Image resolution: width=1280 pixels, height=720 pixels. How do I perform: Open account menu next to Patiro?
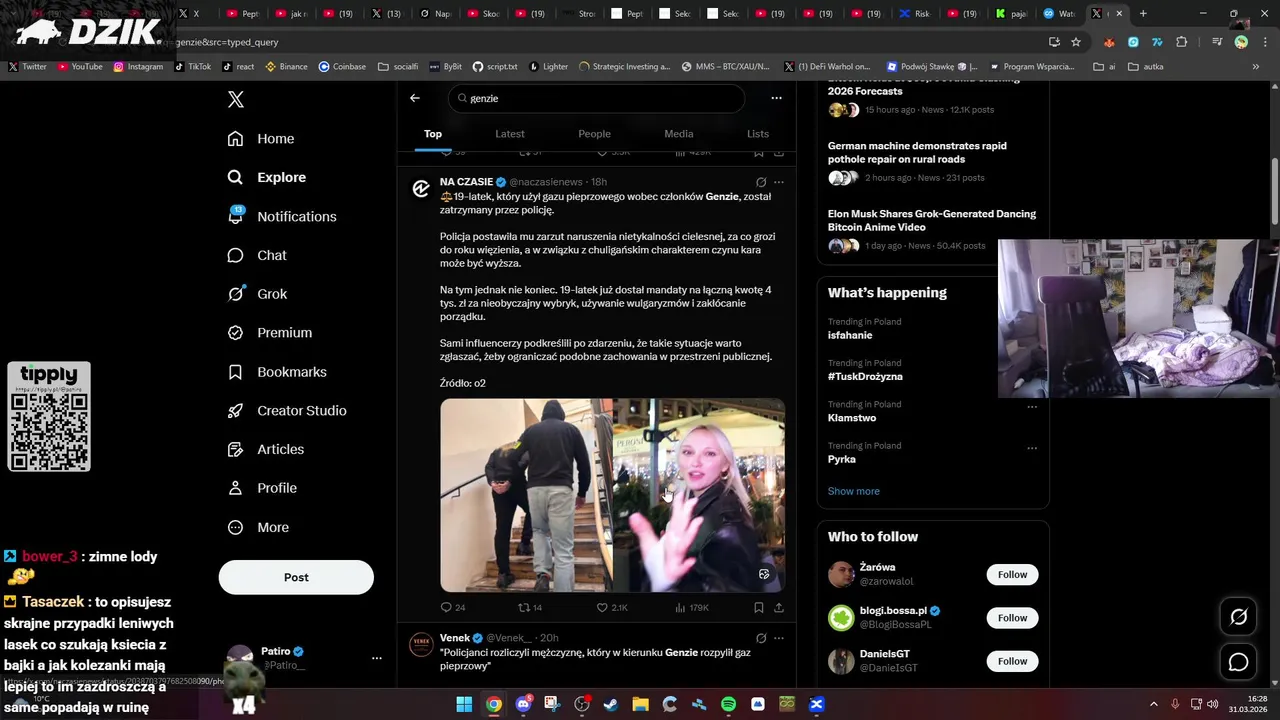pyautogui.click(x=377, y=658)
